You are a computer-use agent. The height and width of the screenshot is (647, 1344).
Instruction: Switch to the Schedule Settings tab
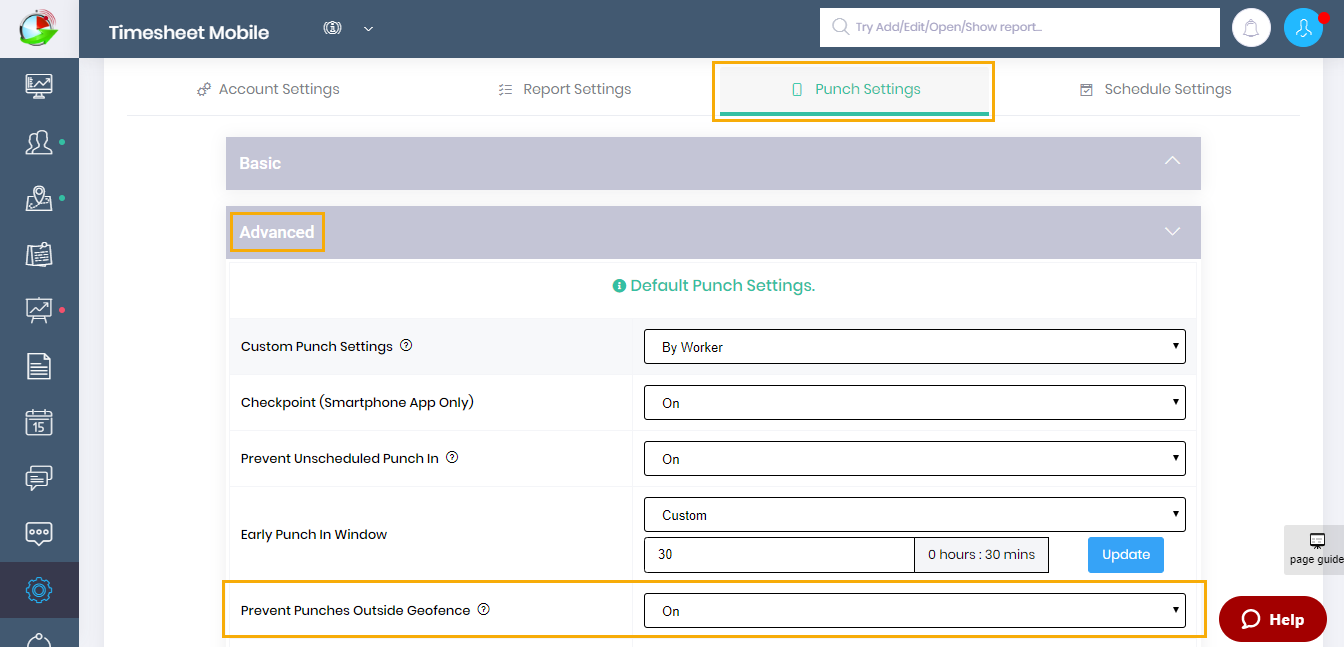[1155, 89]
